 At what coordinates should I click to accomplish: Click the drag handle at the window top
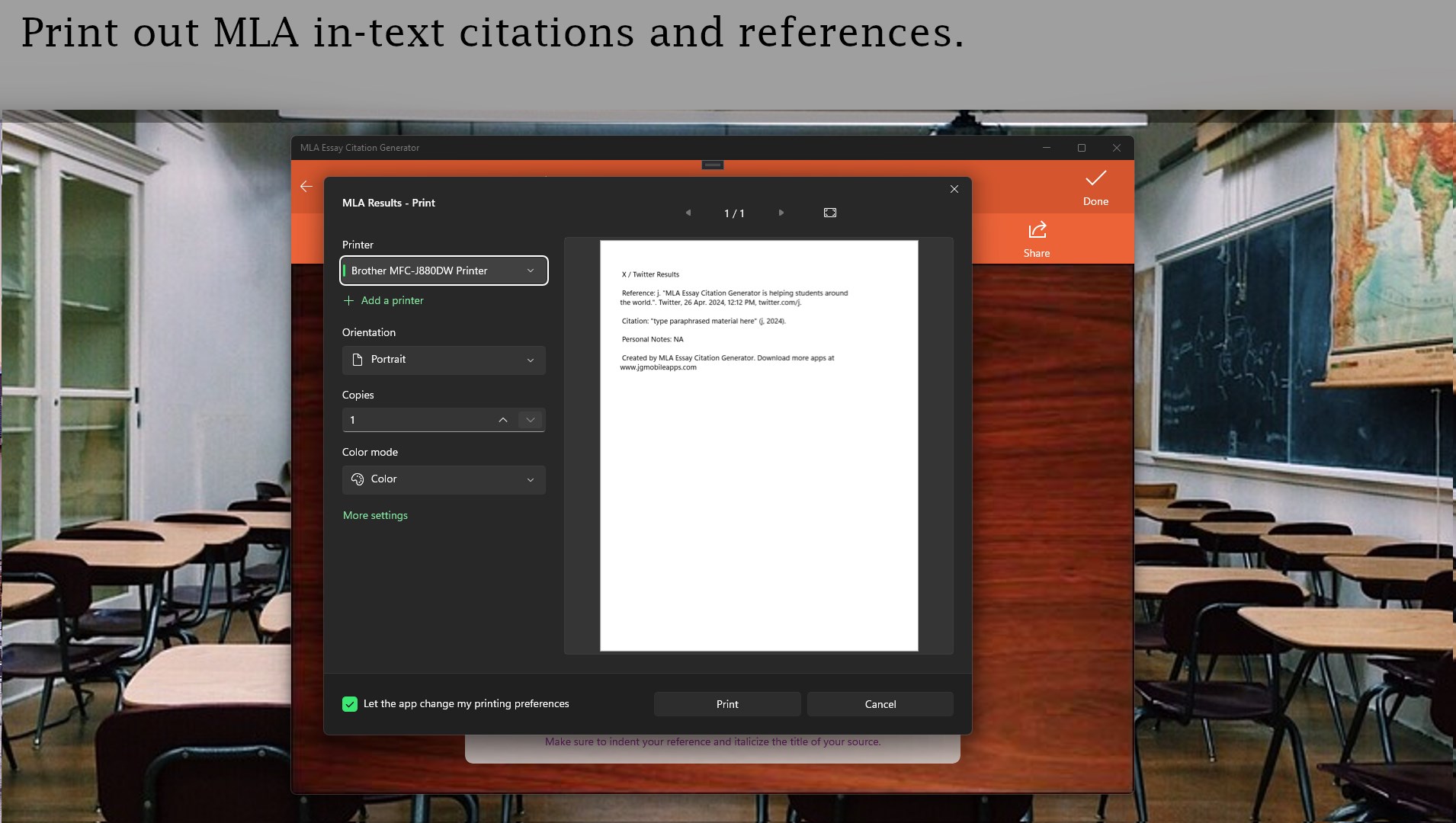click(713, 165)
